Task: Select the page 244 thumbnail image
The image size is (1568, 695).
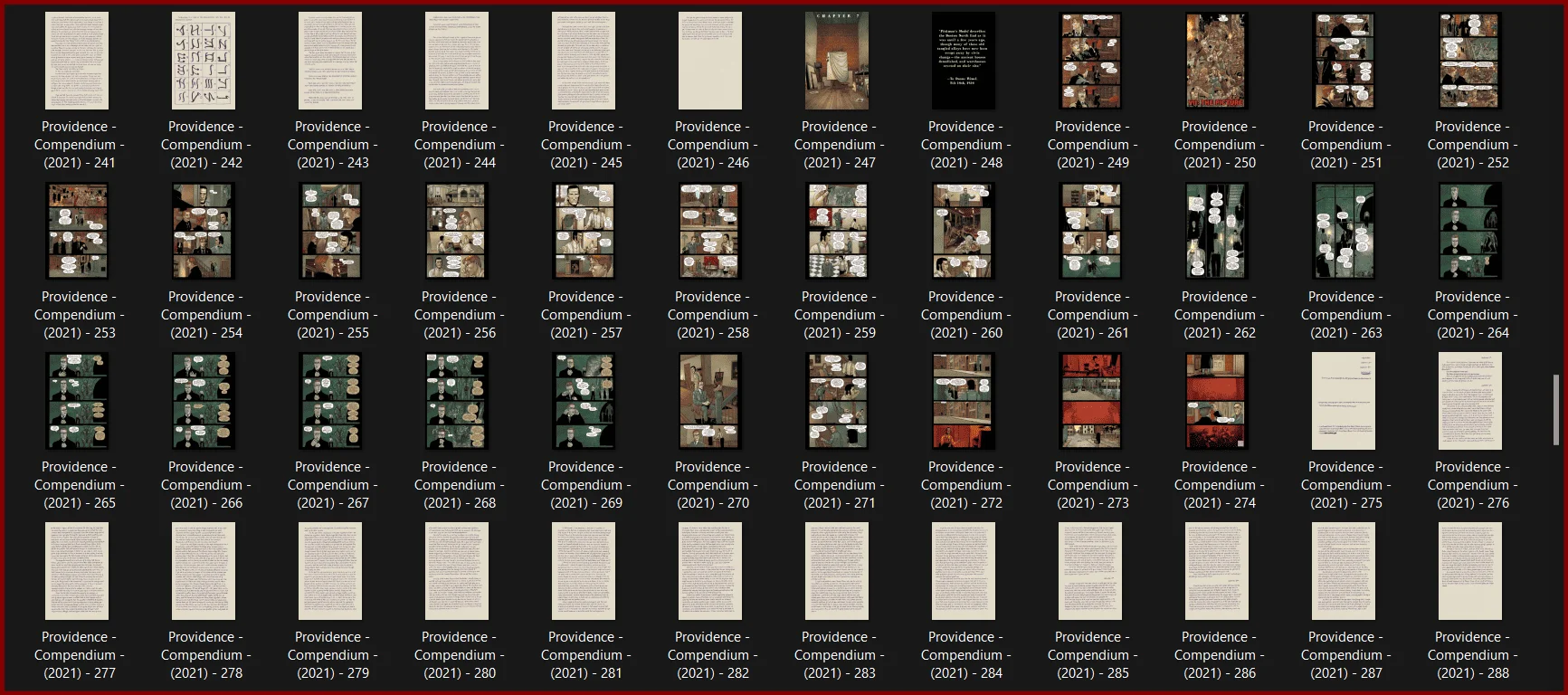Action: click(457, 61)
